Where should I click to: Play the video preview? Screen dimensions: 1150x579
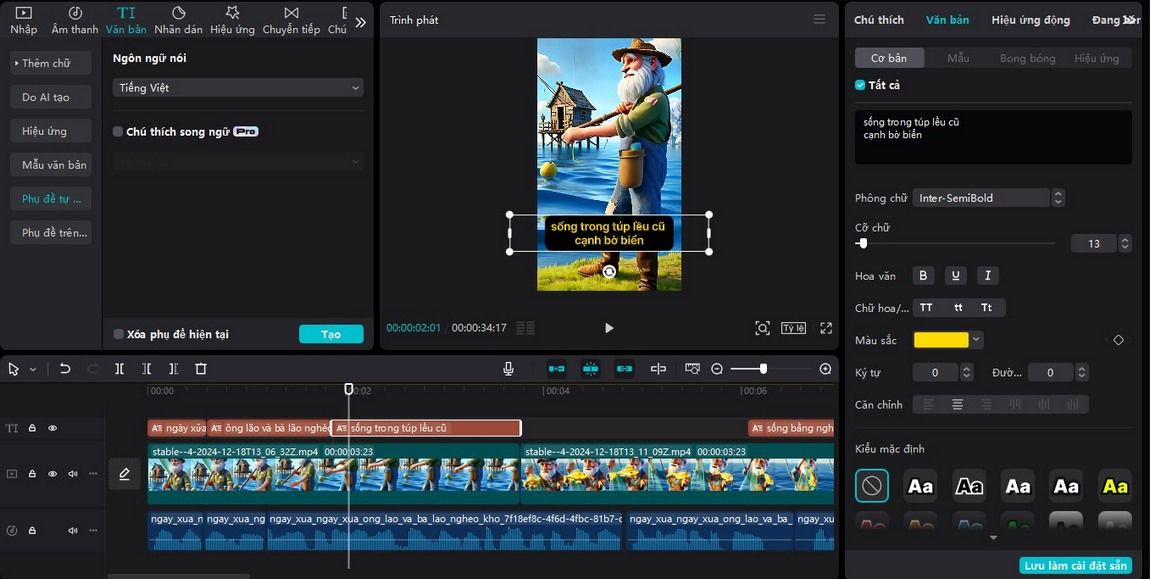click(x=609, y=328)
